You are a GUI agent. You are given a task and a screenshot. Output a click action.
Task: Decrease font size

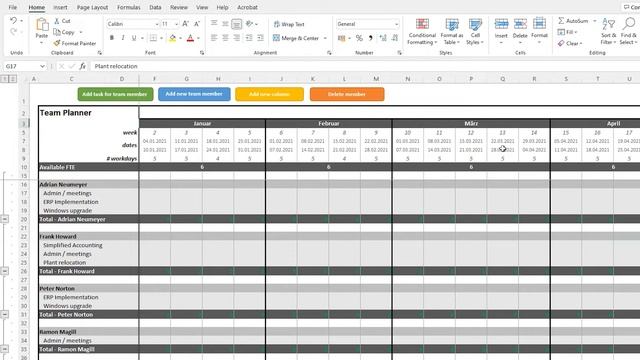click(197, 24)
